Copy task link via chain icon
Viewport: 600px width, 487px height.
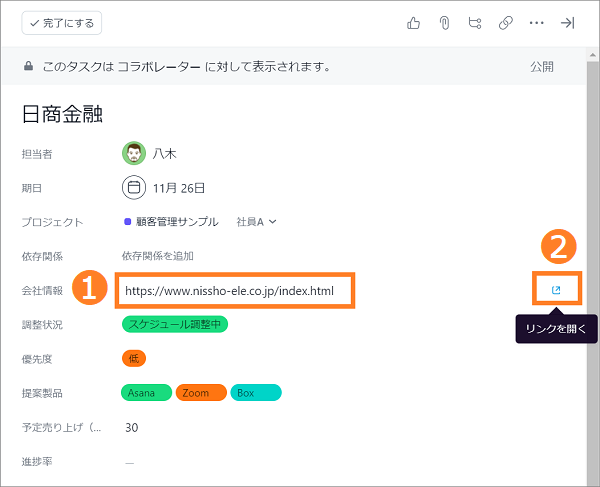coord(505,23)
